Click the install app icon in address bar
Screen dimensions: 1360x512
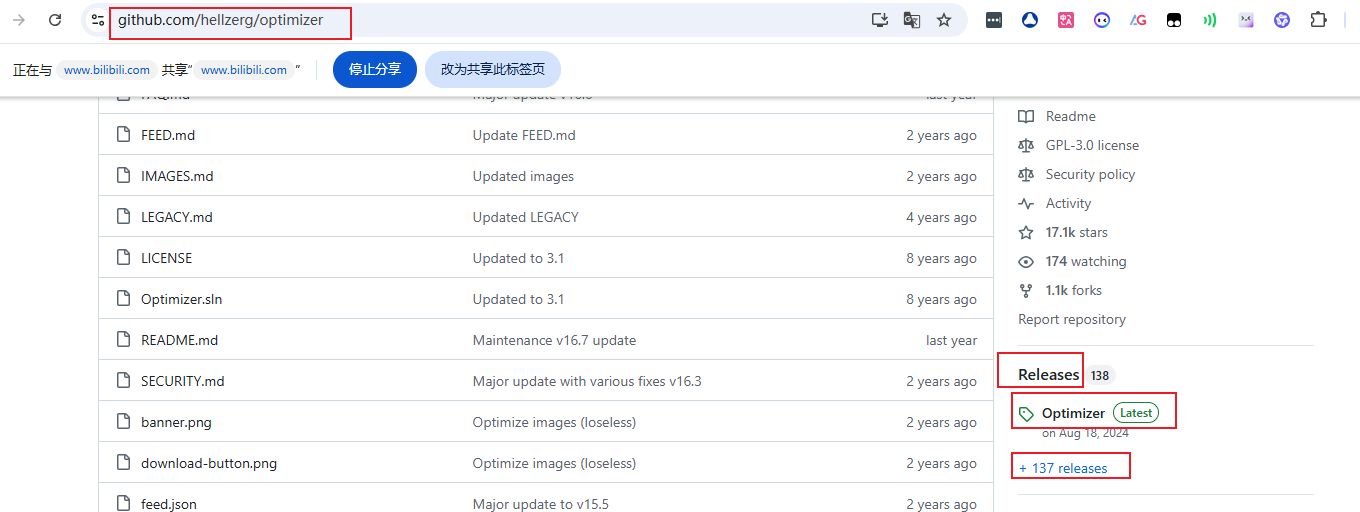[879, 20]
